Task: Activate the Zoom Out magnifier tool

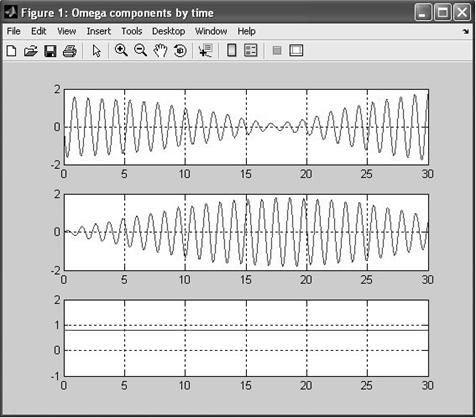Action: (x=140, y=51)
